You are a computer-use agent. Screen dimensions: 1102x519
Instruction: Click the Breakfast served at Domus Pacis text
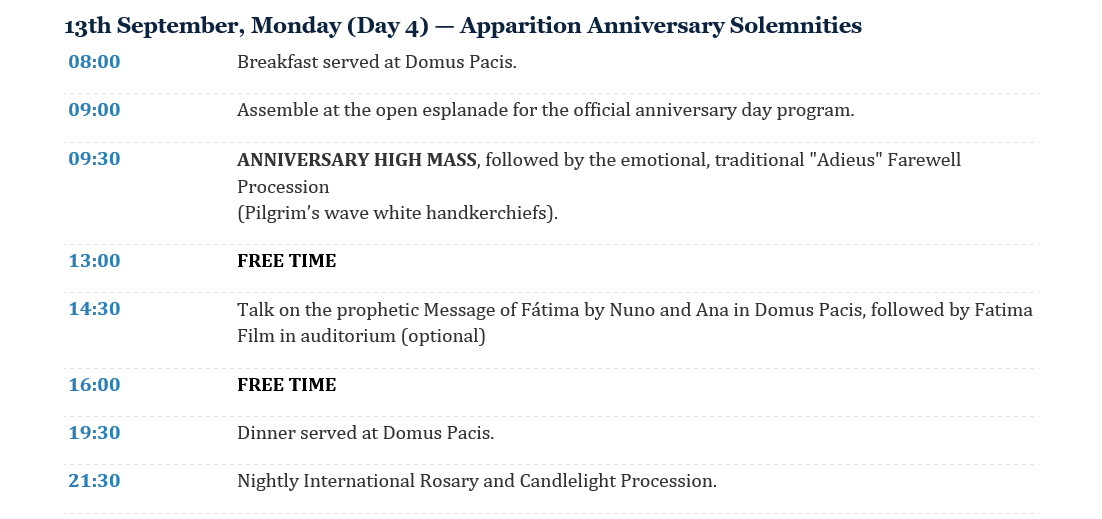point(377,62)
